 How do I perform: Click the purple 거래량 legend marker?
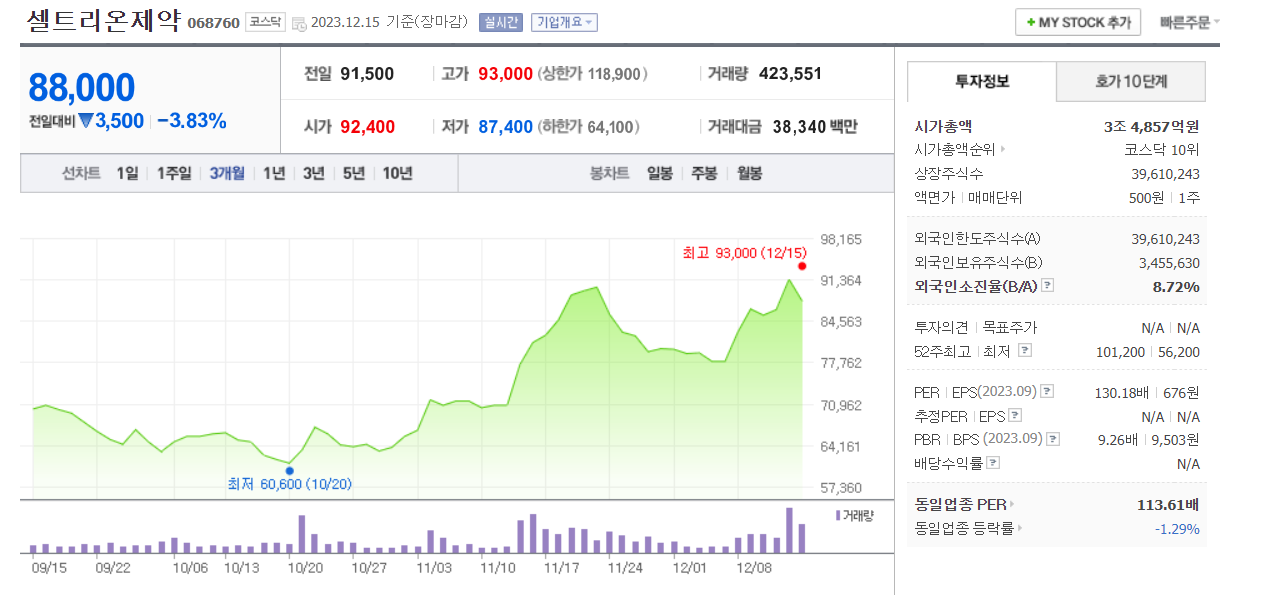tap(838, 515)
